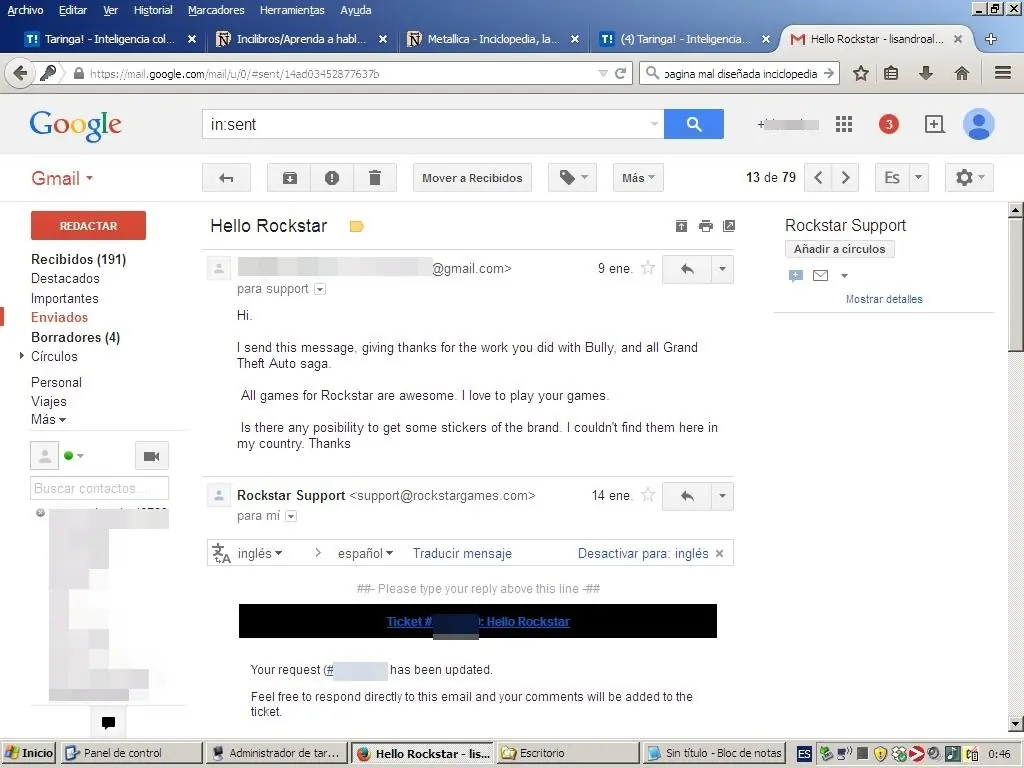Viewport: 1024px width, 768px height.
Task: Star the 14 ene Rockstar Support message
Action: pos(647,495)
